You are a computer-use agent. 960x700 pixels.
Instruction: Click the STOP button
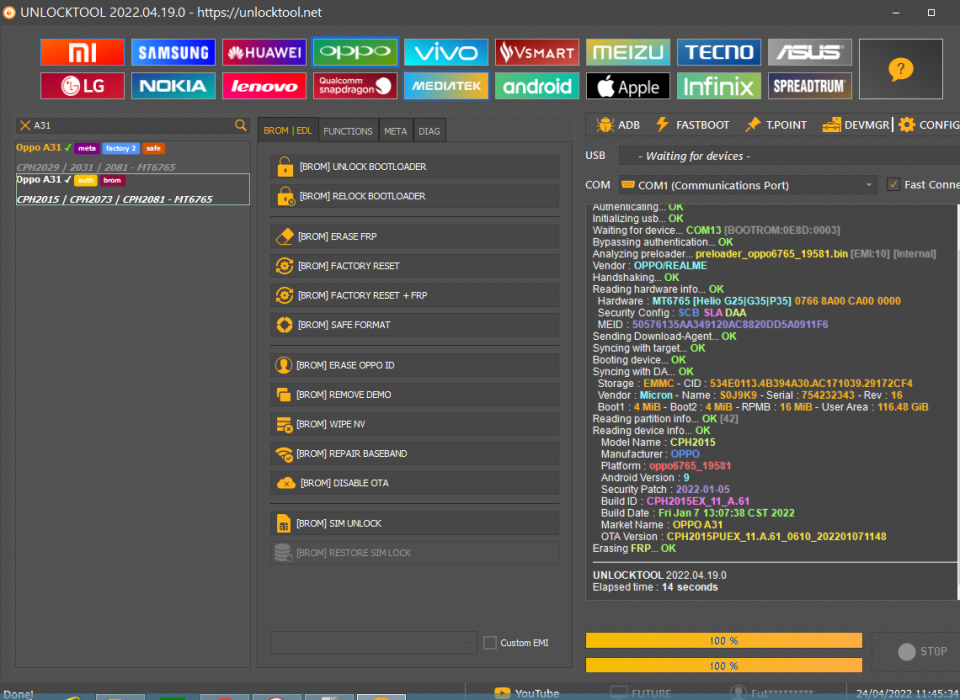click(922, 652)
